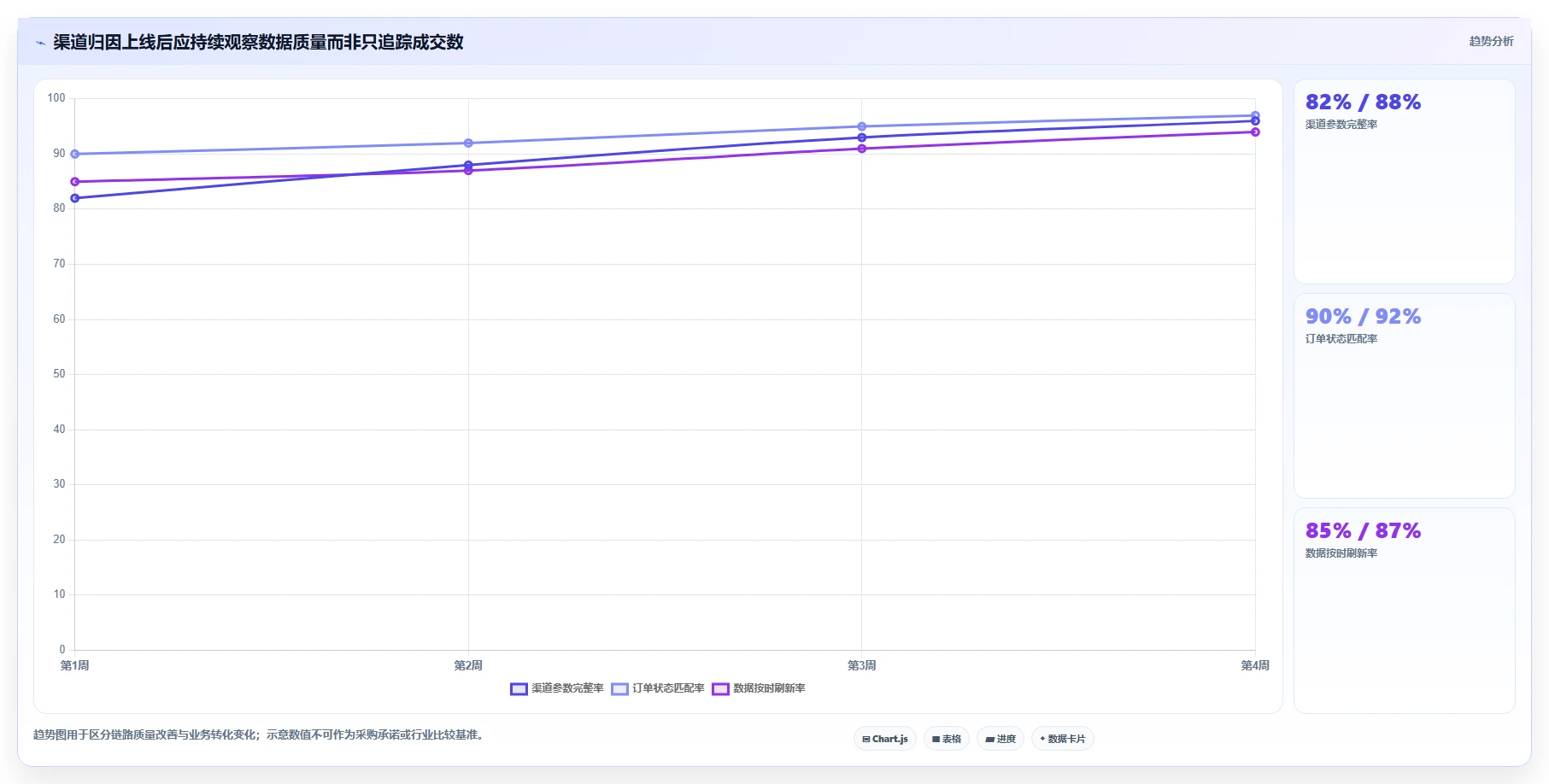This screenshot has height=784, width=1549.
Task: Select the Chart.js chip
Action: pos(885,739)
